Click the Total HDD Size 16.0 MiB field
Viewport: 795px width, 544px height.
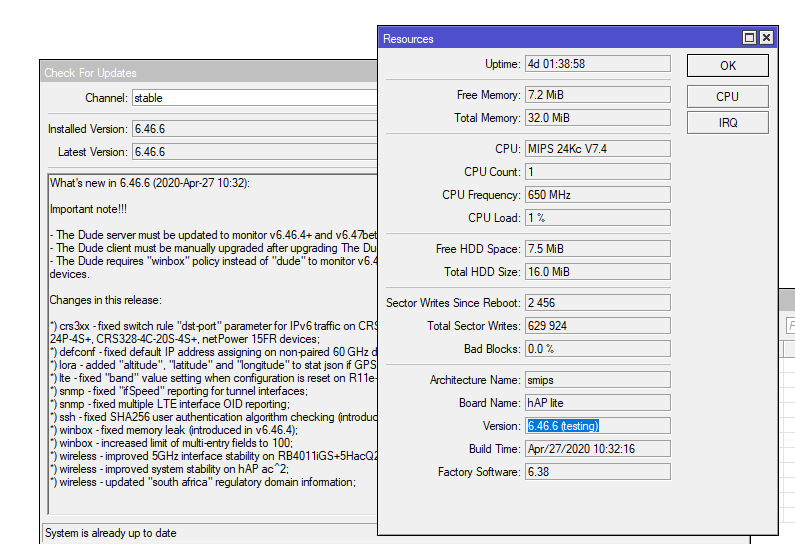point(598,272)
